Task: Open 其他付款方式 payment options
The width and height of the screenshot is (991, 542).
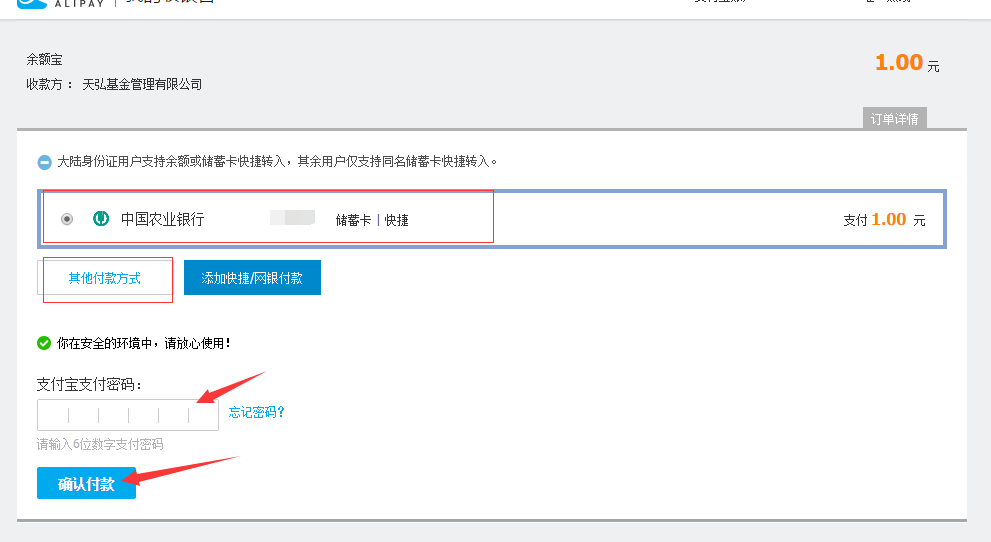Action: pos(104,278)
